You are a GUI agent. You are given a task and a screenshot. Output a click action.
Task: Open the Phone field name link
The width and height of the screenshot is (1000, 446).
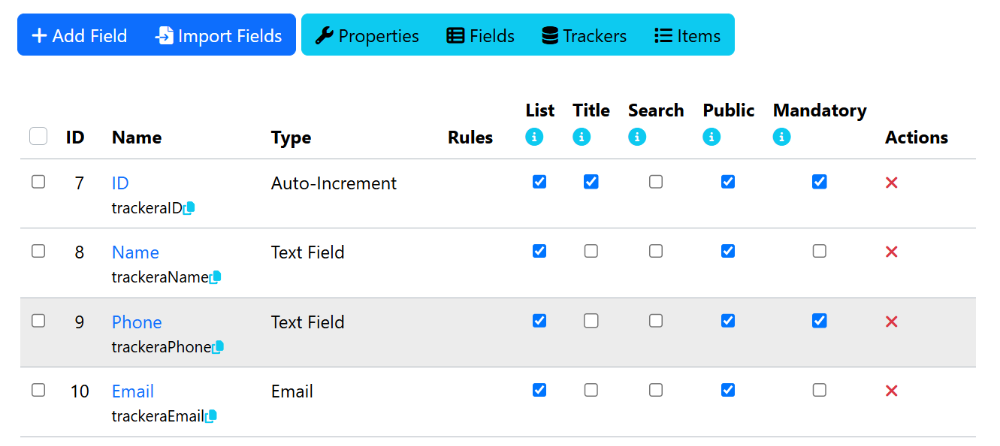tap(137, 322)
